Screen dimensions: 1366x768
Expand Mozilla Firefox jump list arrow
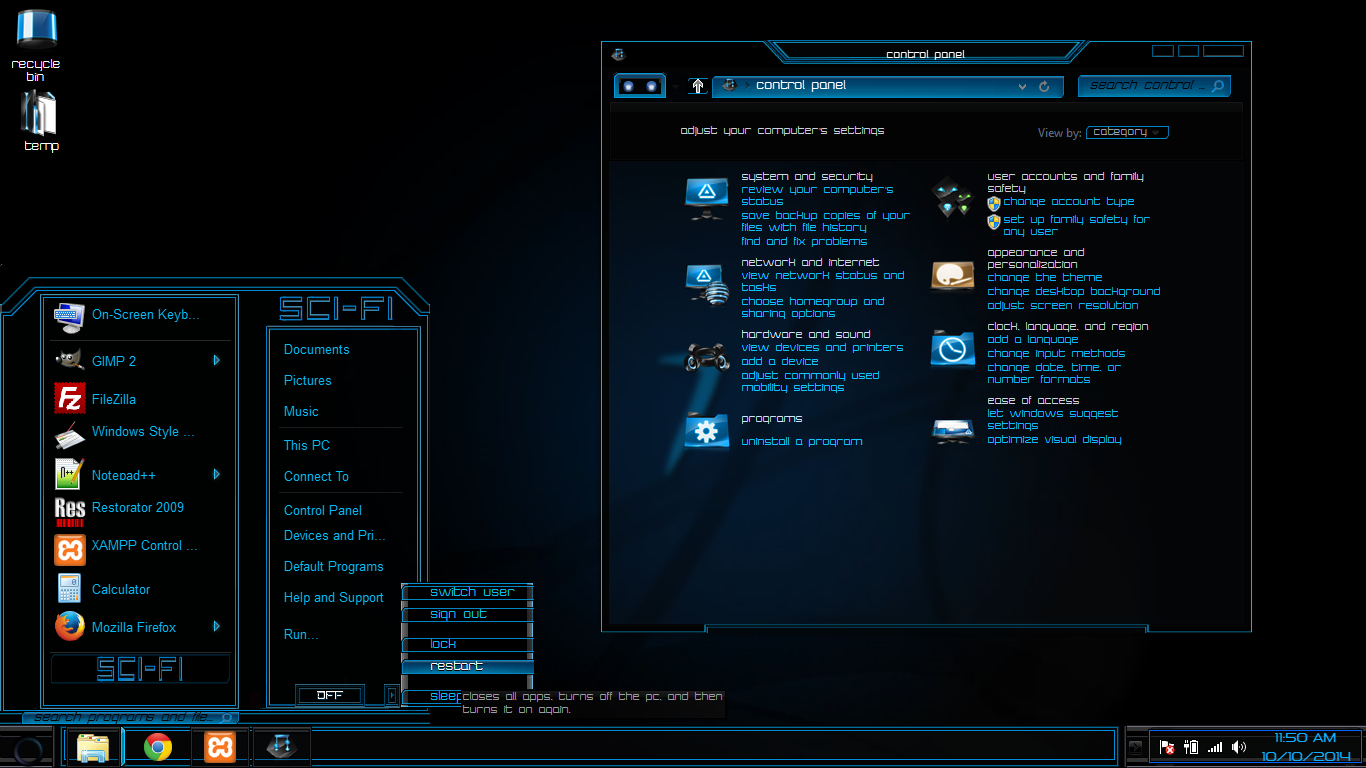[x=216, y=626]
